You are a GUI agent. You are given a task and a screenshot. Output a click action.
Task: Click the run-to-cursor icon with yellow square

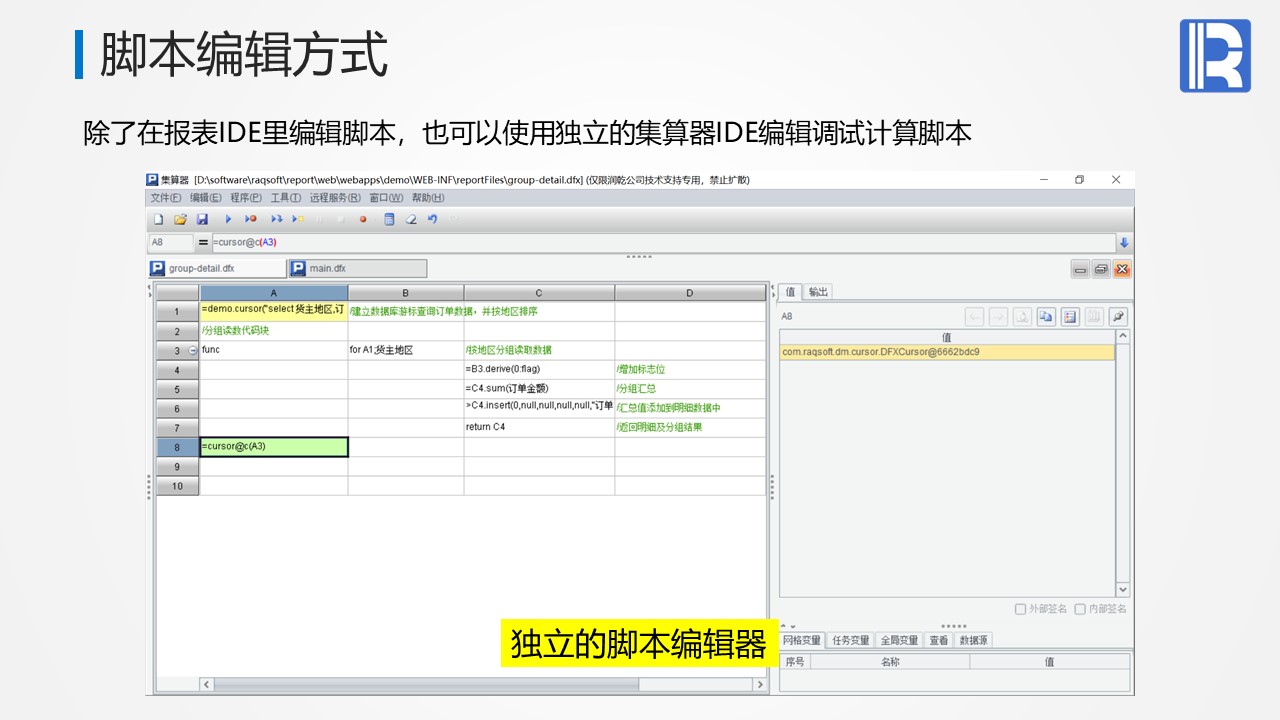[x=298, y=219]
